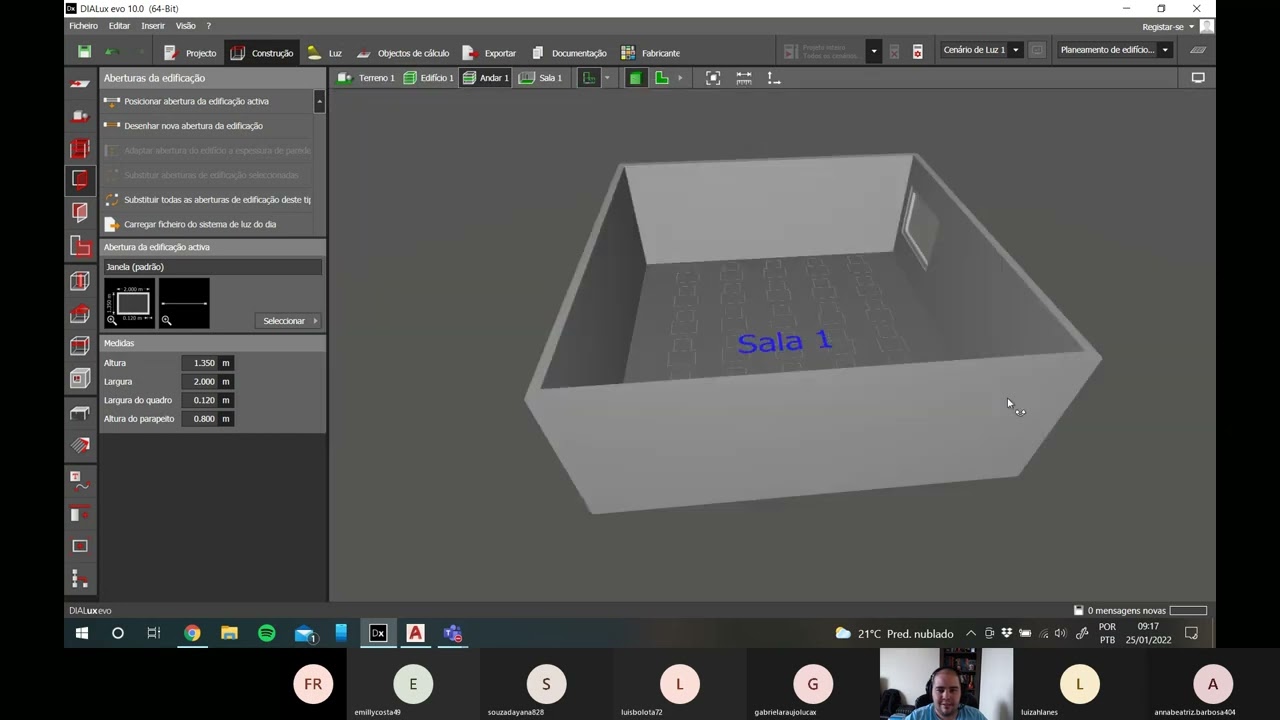Expand the Cenário de Luz 1 dropdown
This screenshot has width=1280, height=720.
[1016, 50]
